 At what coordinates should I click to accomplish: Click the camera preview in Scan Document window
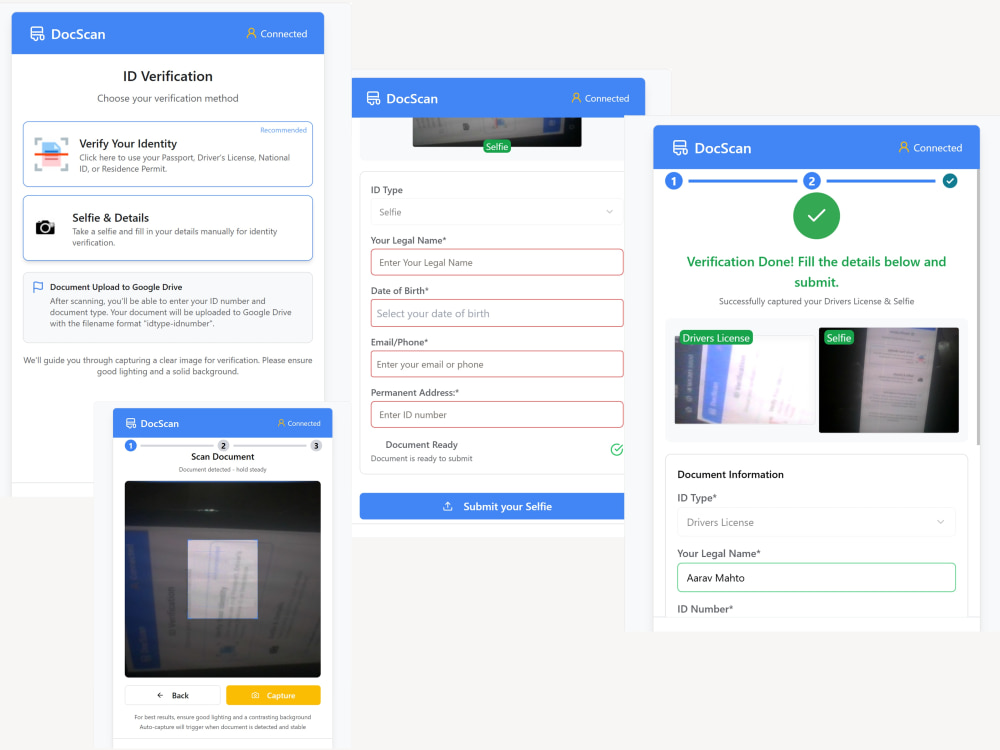point(223,579)
